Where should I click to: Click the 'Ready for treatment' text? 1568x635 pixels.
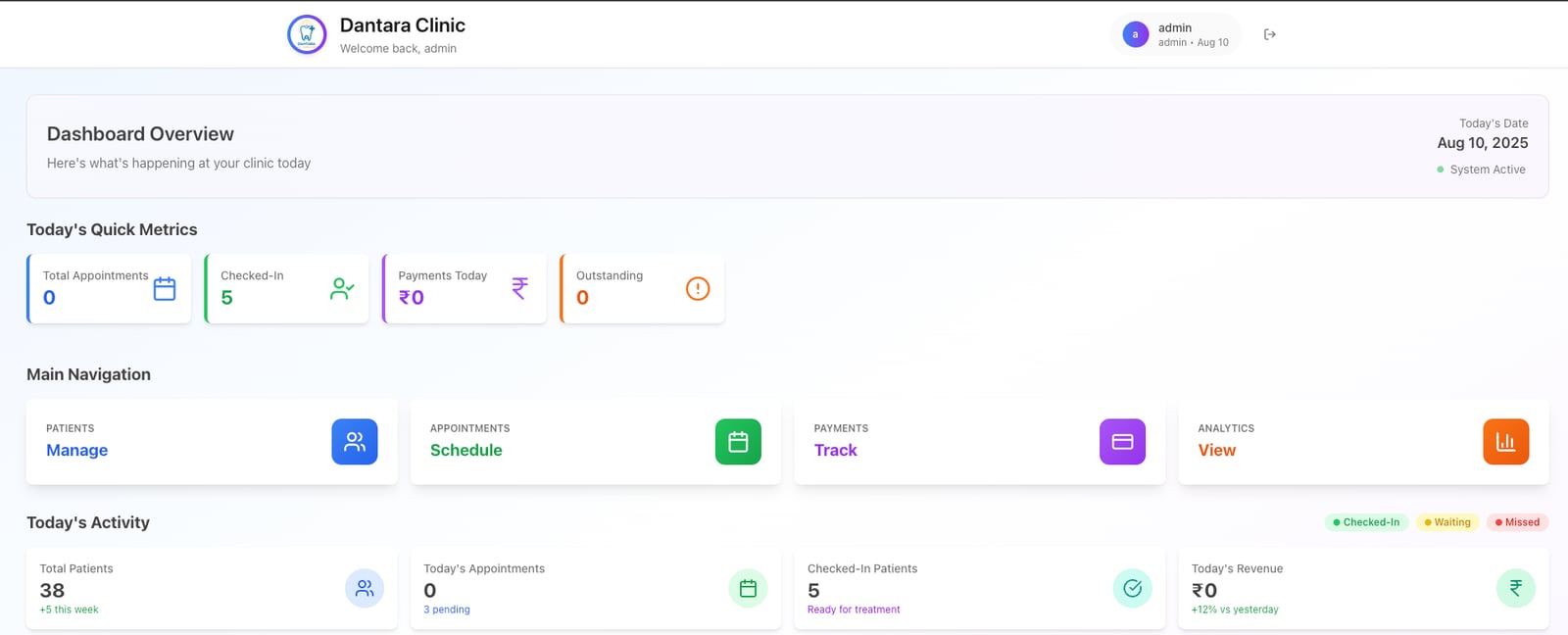pos(854,610)
